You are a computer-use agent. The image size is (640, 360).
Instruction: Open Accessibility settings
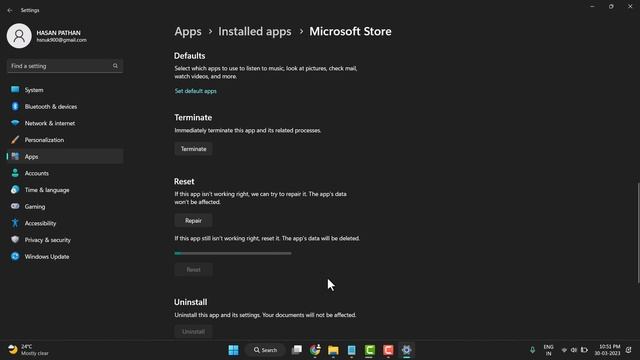tap(65, 223)
